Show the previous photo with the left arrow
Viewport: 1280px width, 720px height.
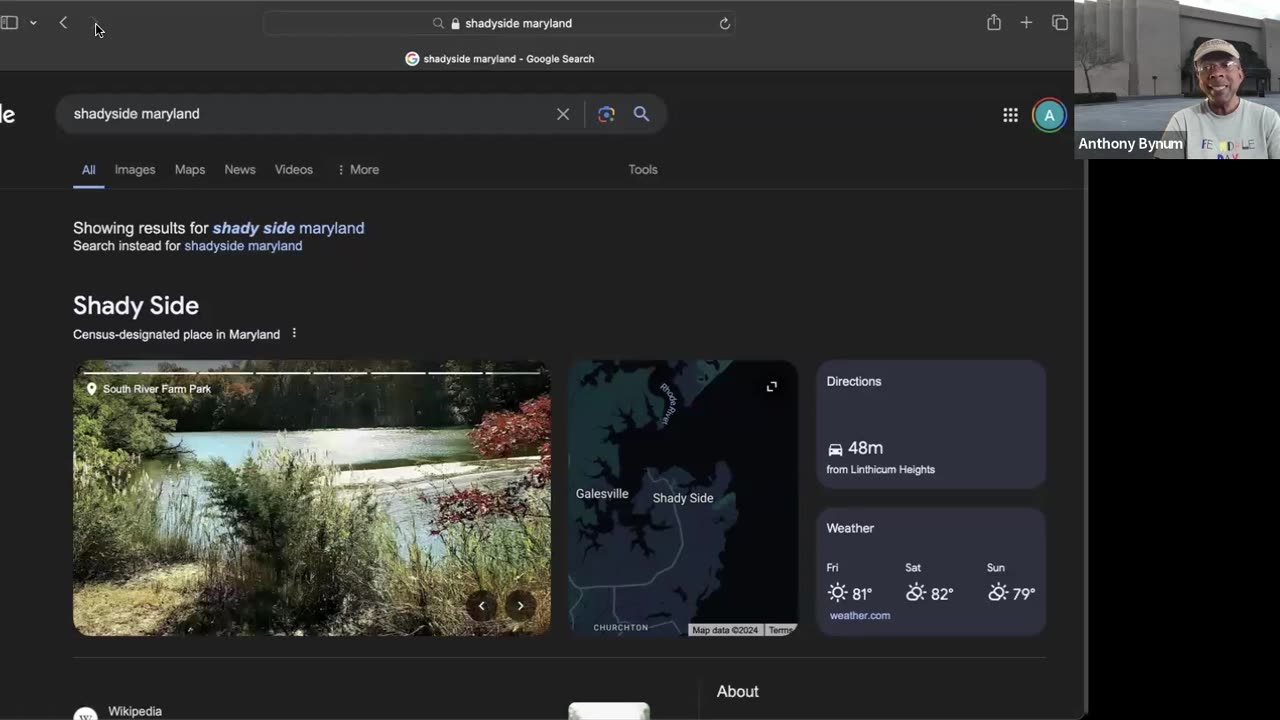pos(482,605)
